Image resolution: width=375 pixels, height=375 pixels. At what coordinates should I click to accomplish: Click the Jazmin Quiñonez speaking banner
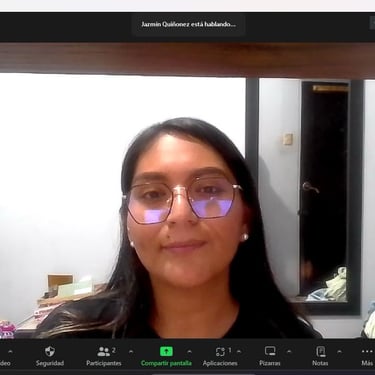tap(189, 24)
